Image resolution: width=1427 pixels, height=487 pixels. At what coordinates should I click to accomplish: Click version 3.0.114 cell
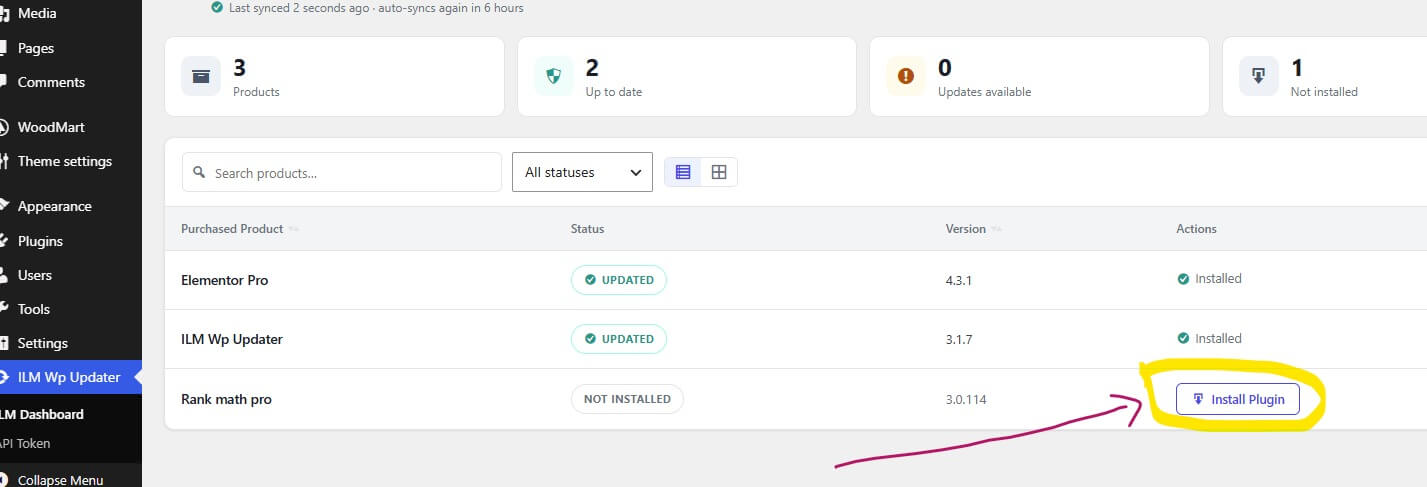tap(966, 399)
